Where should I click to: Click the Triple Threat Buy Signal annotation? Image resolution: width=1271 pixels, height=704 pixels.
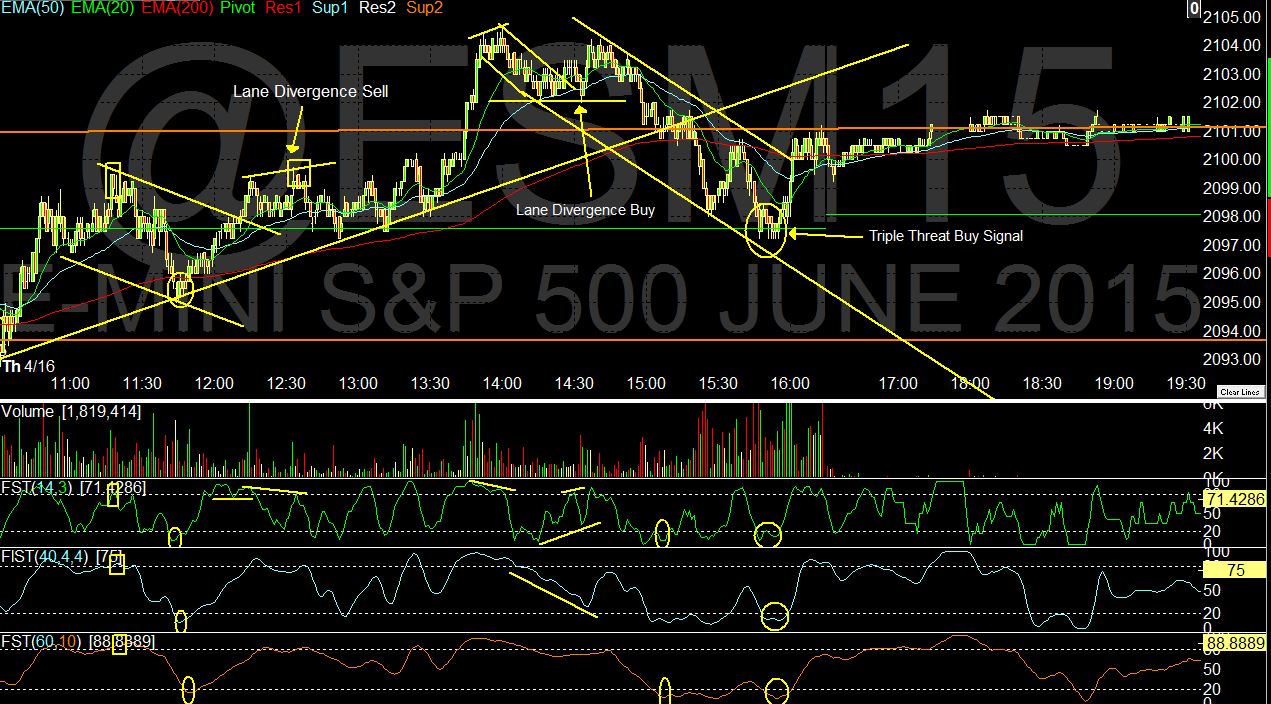coord(945,236)
